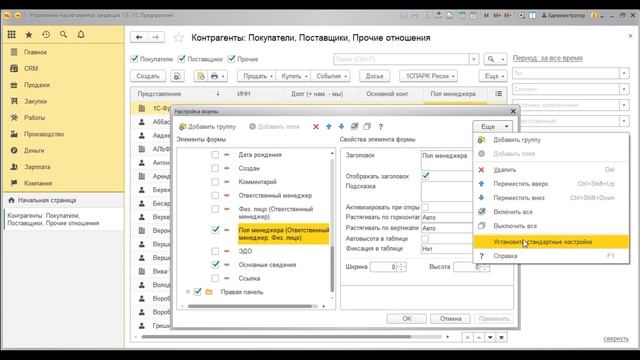The height and width of the screenshot is (360, 640).
Task: Open the 1СПАРК Риски dropdown
Action: (428, 76)
